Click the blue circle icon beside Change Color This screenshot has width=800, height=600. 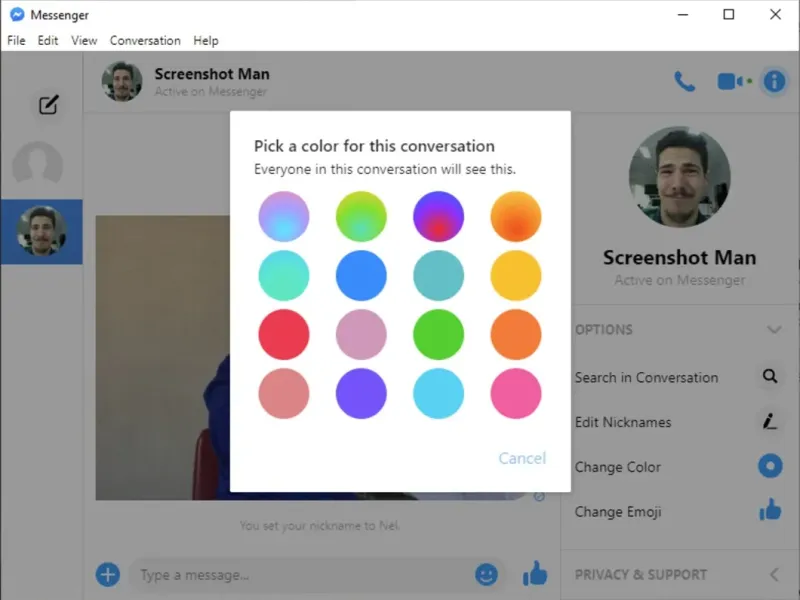(770, 466)
